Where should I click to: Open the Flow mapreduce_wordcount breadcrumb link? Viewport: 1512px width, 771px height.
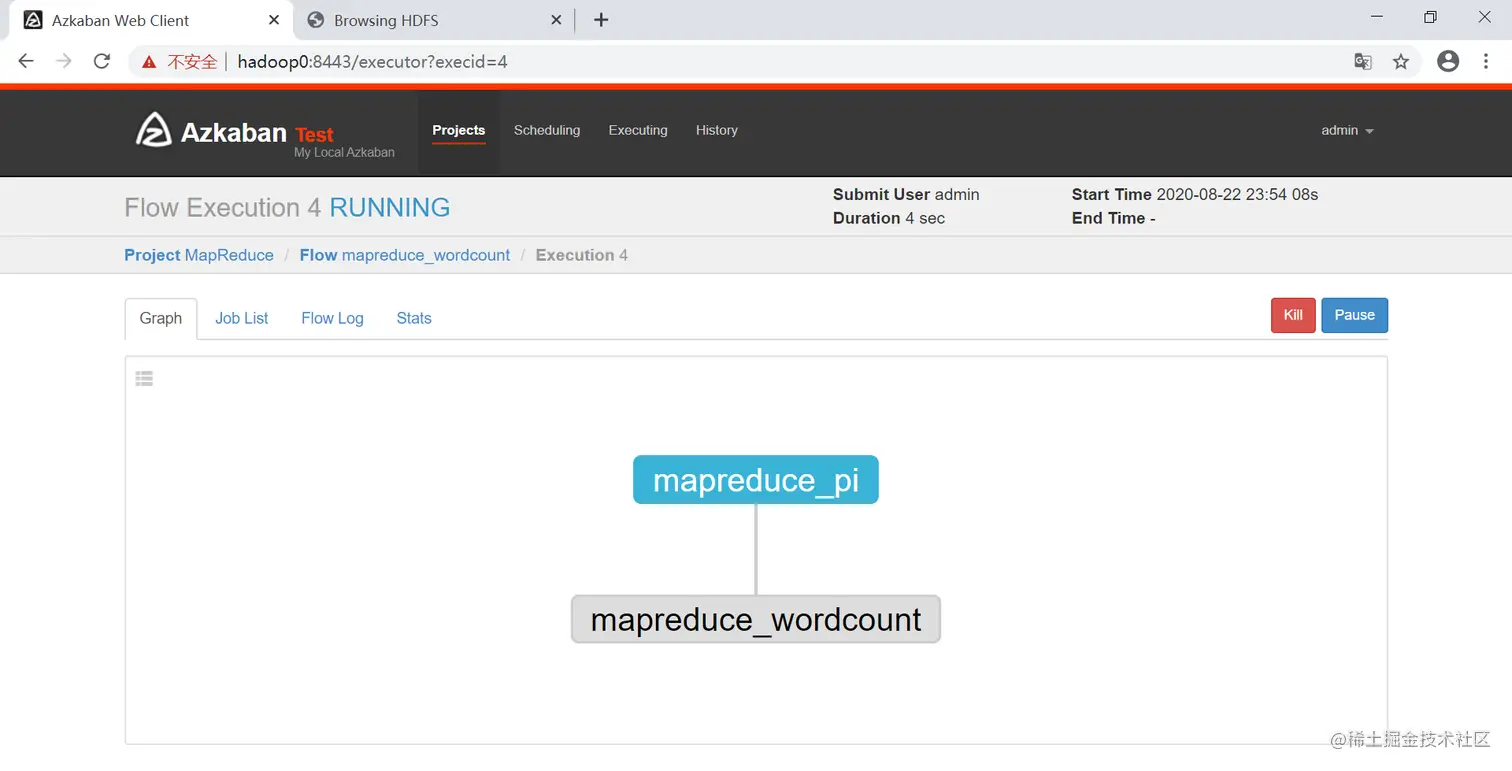click(x=405, y=255)
